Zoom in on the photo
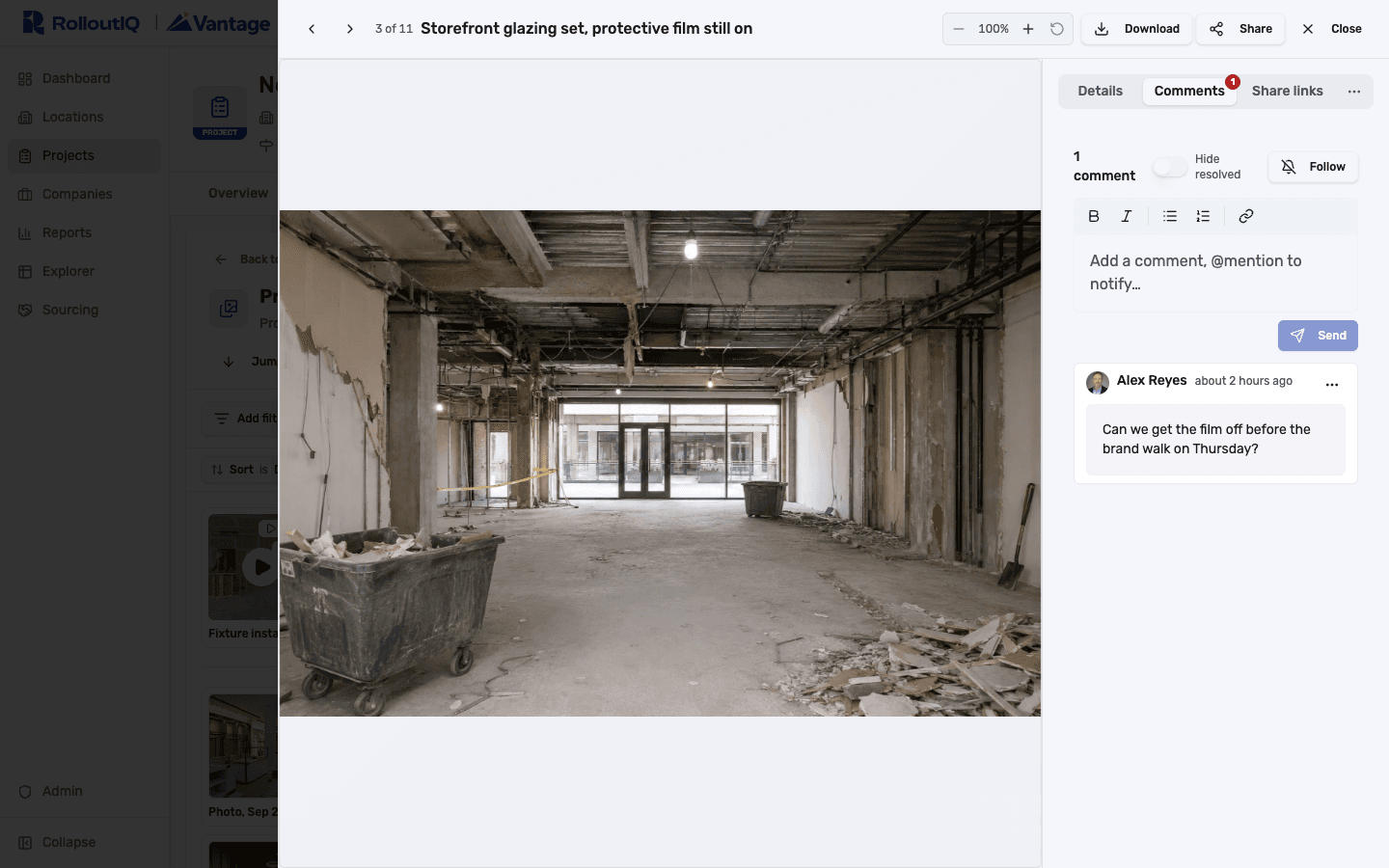The height and width of the screenshot is (868, 1389). 1028,29
